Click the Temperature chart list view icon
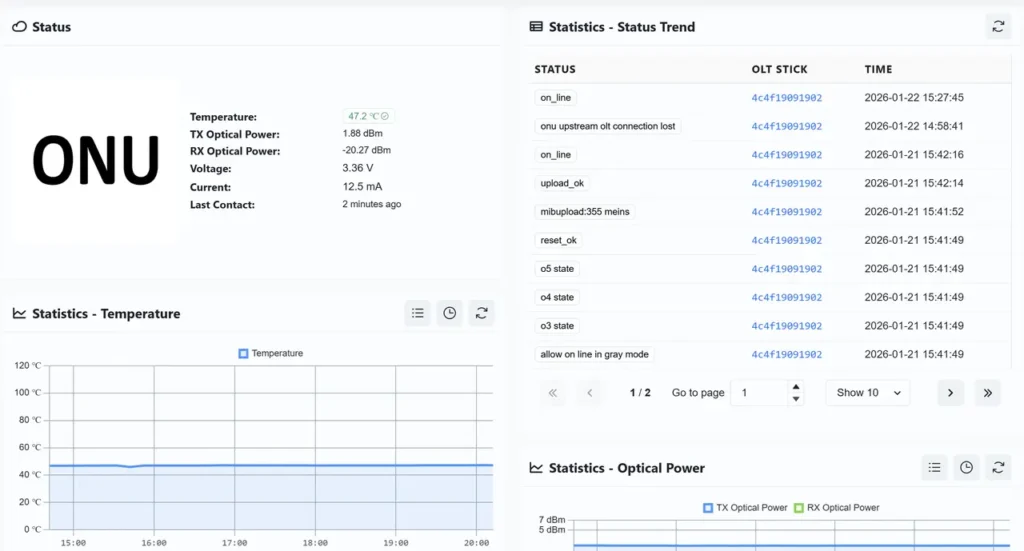 [x=418, y=313]
